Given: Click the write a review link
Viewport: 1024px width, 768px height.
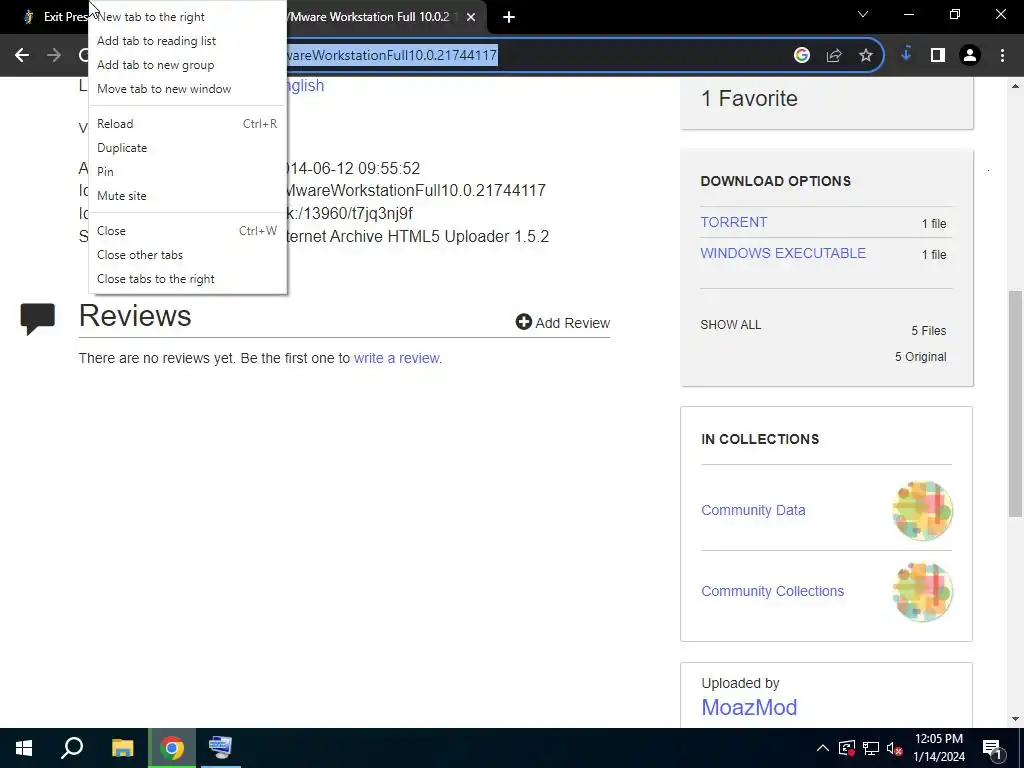Looking at the screenshot, I should [x=396, y=358].
